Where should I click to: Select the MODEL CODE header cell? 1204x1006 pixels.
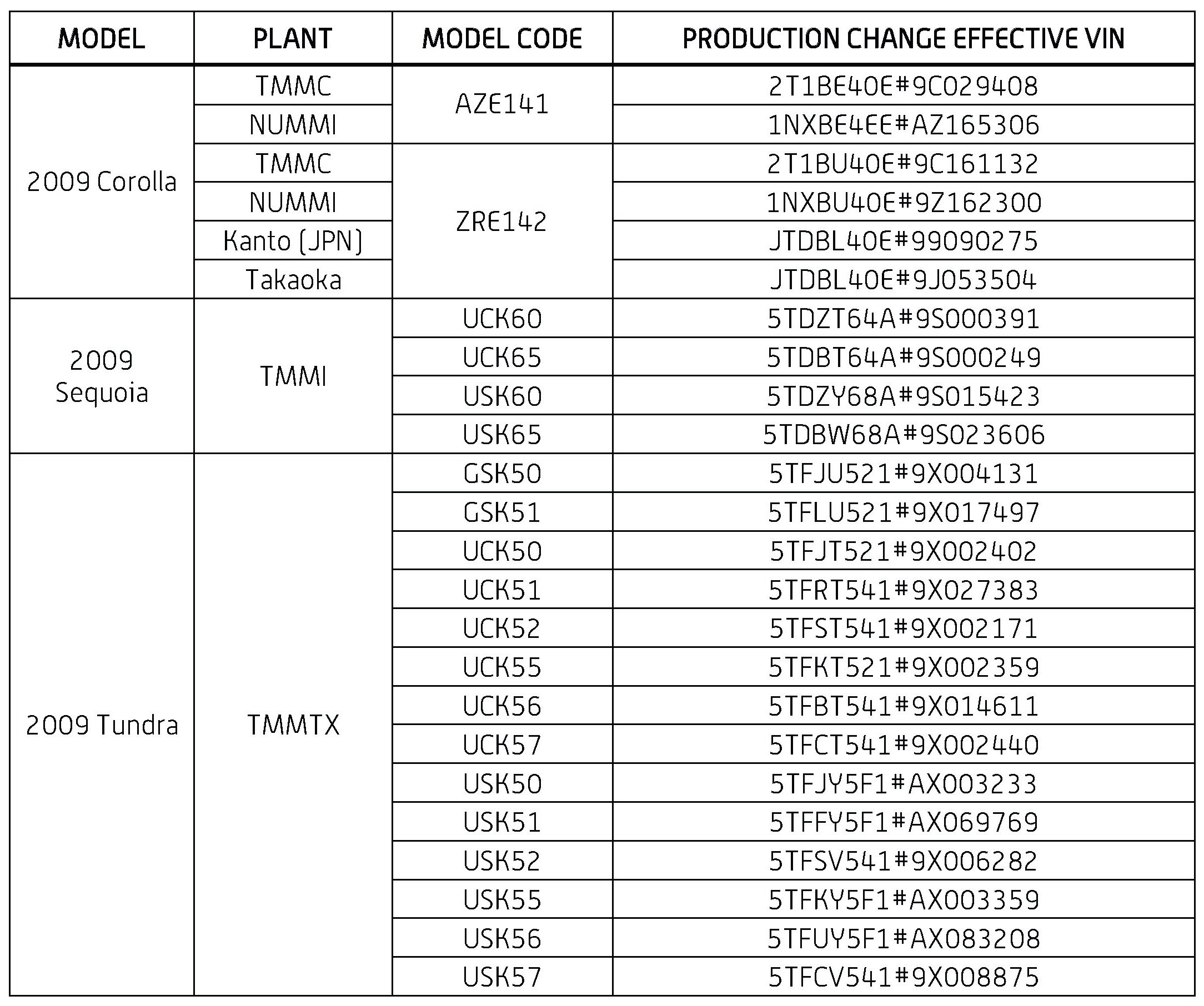(x=502, y=38)
